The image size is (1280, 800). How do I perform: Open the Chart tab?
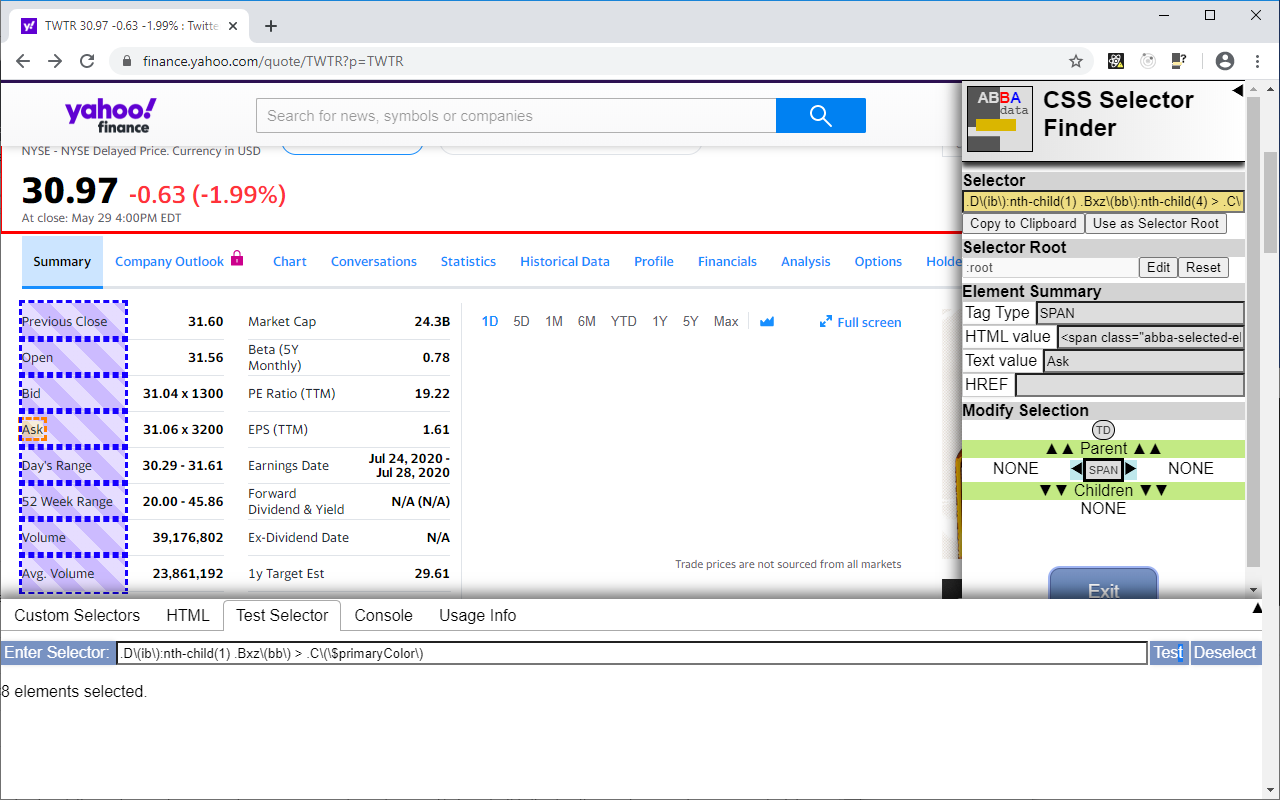click(x=290, y=261)
